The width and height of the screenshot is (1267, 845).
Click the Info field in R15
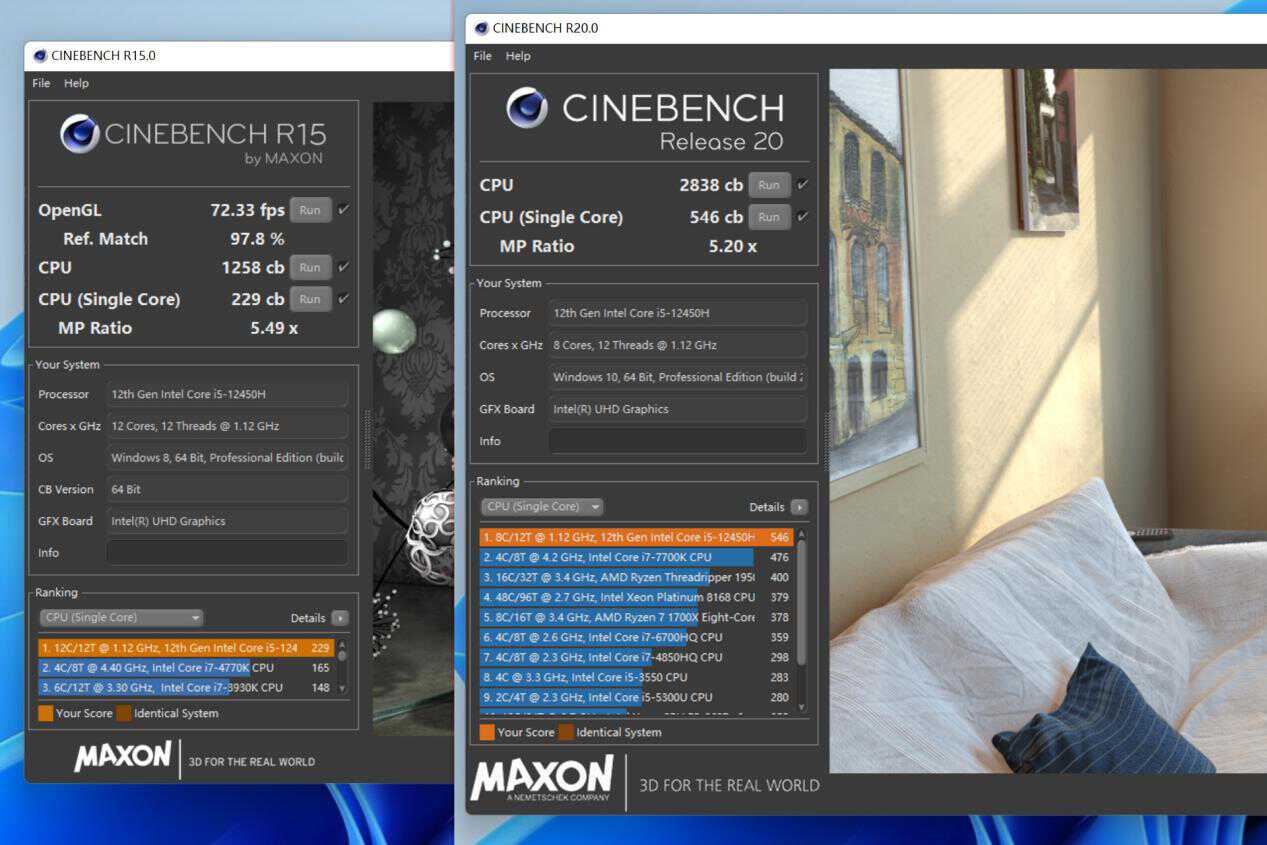pos(227,552)
